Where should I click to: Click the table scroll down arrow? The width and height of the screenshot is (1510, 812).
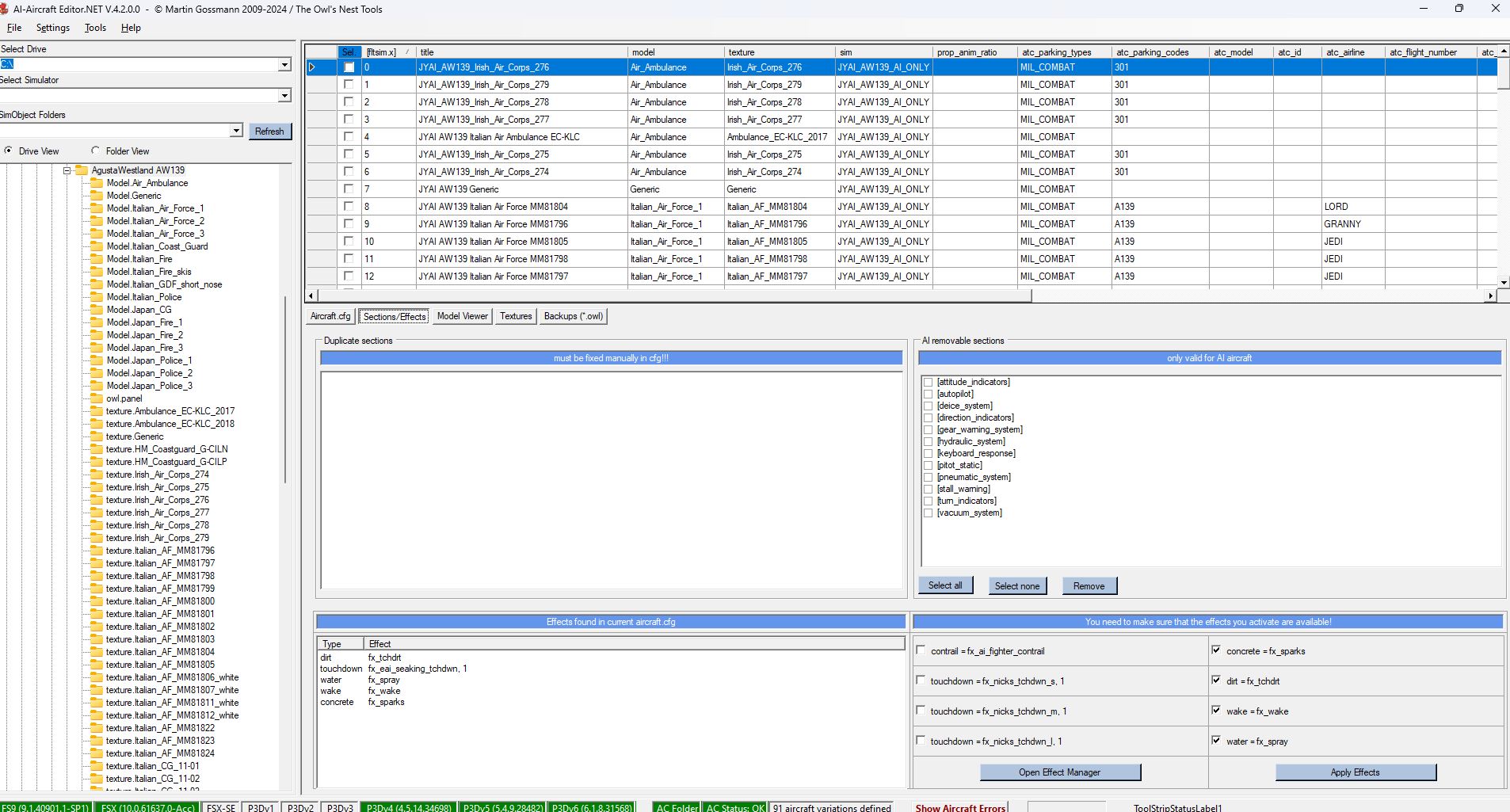pyautogui.click(x=1504, y=282)
